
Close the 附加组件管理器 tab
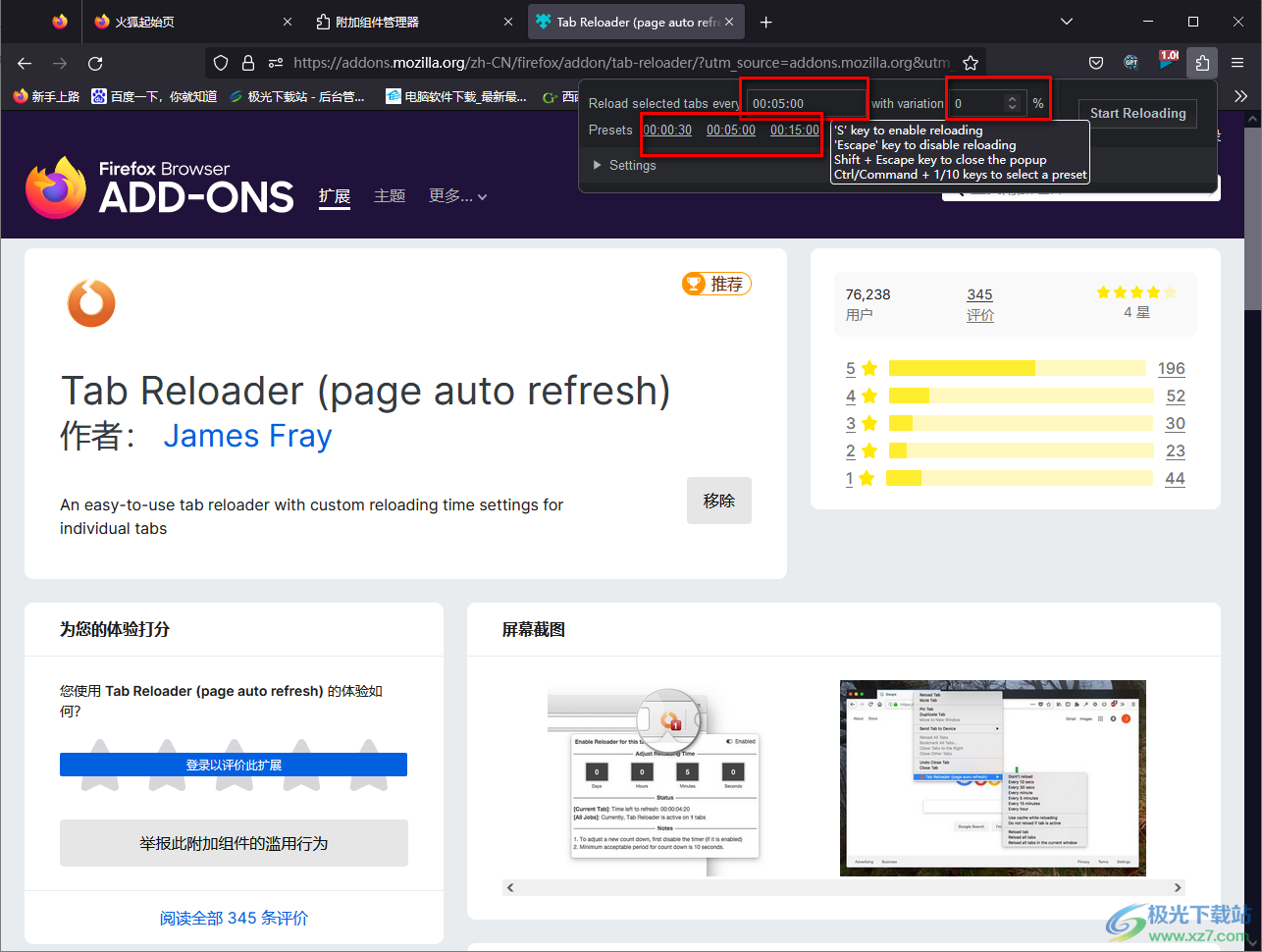click(508, 22)
